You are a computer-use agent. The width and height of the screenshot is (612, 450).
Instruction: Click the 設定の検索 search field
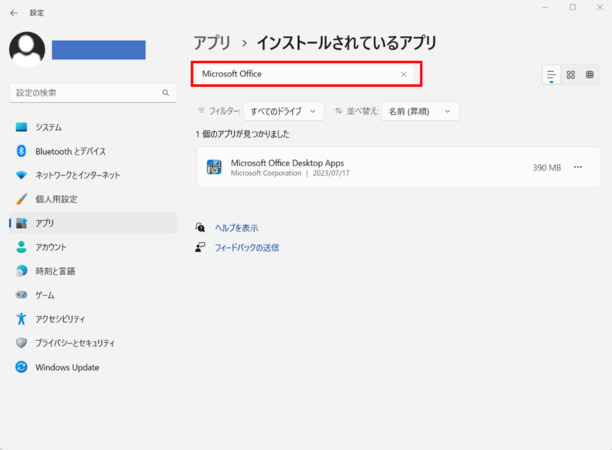(x=93, y=93)
